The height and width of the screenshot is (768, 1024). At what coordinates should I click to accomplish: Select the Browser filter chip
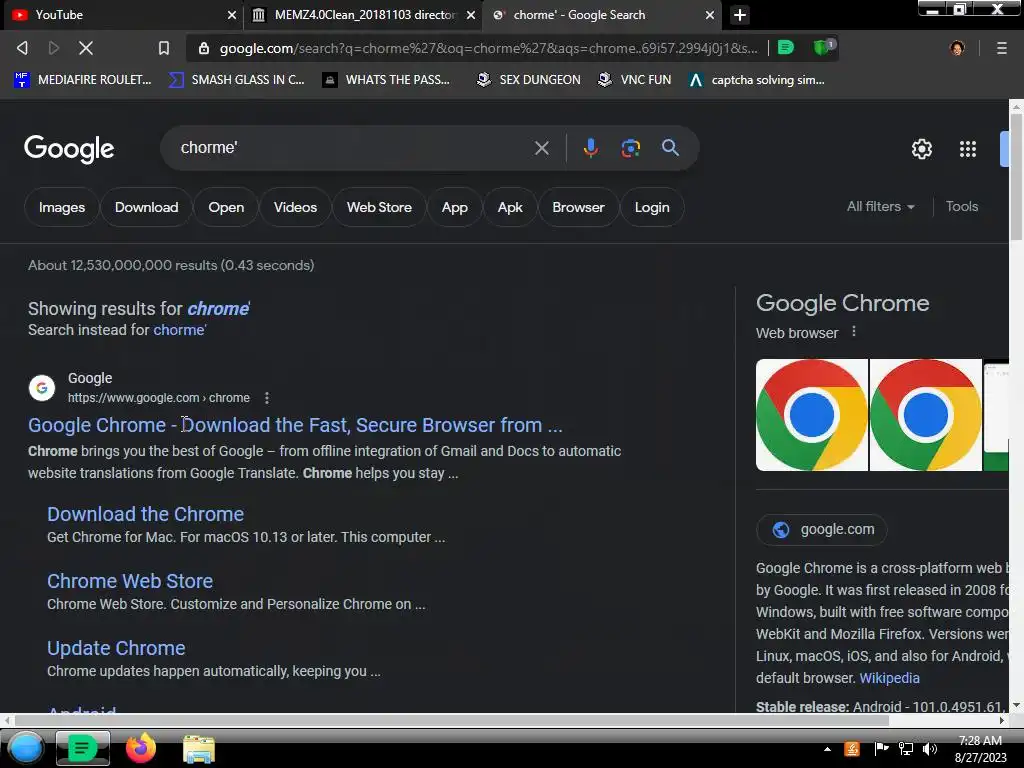(578, 207)
